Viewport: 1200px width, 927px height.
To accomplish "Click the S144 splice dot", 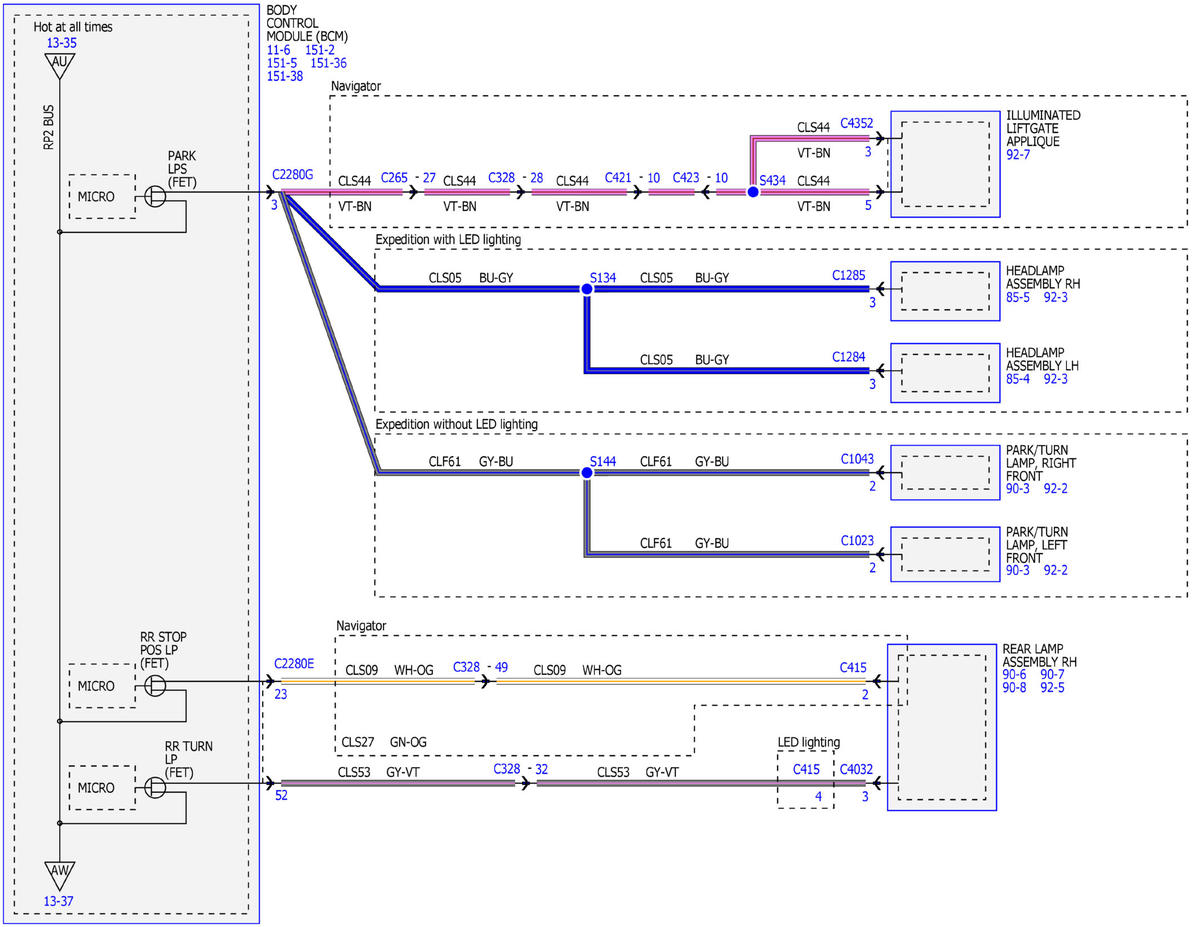I will [587, 471].
